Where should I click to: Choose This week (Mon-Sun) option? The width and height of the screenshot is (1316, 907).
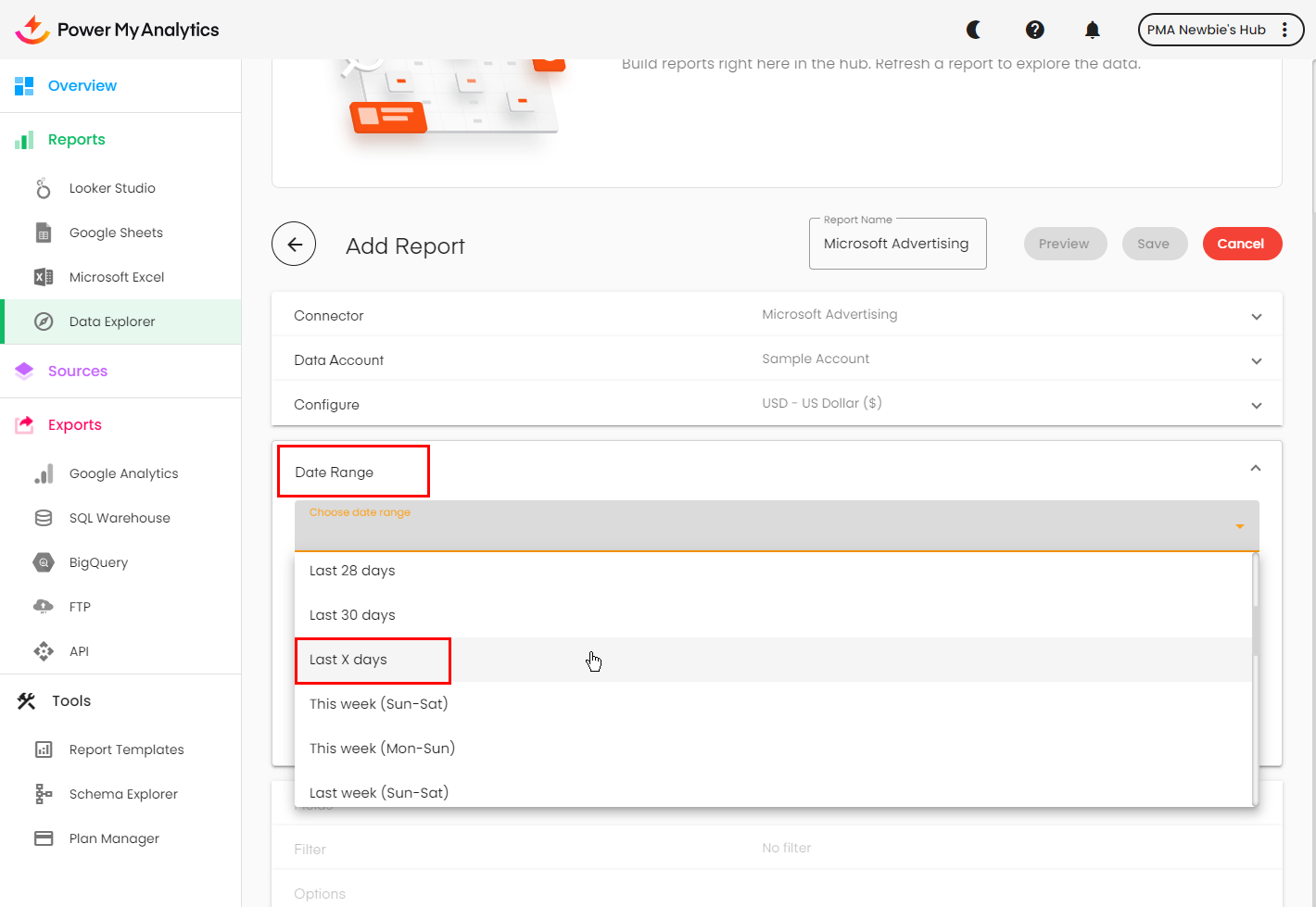(382, 749)
